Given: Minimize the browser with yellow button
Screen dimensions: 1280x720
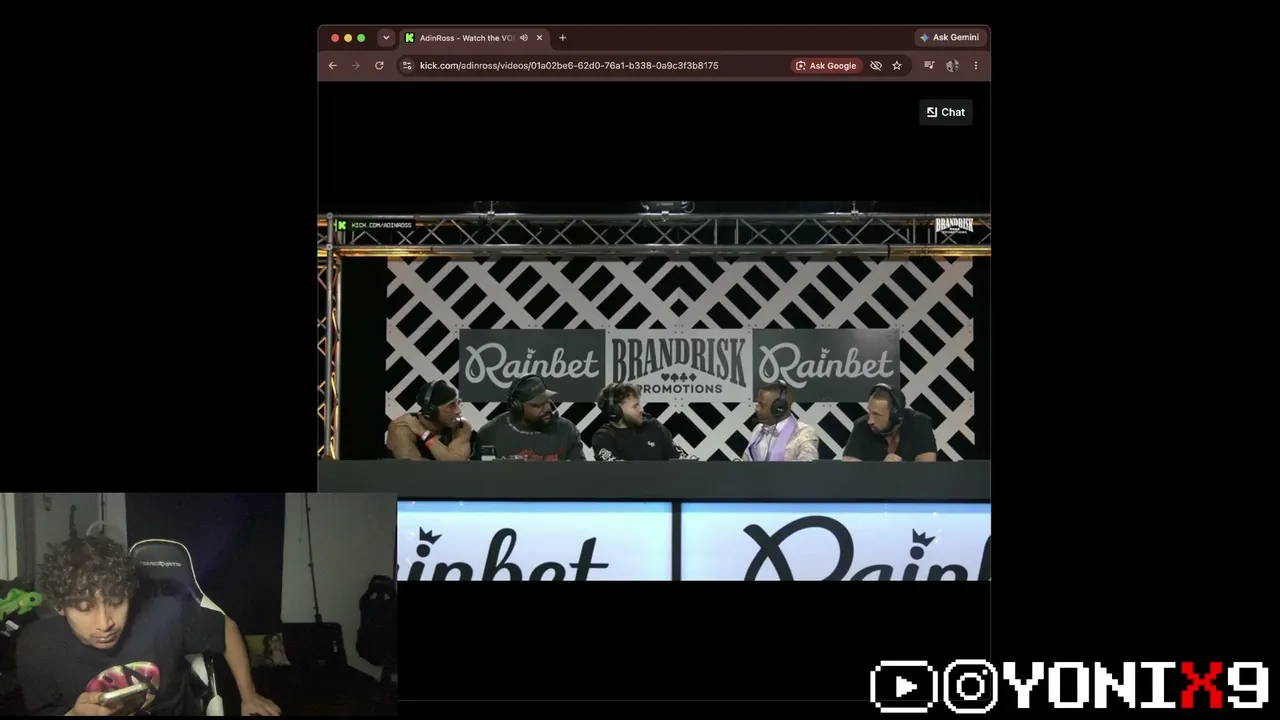Looking at the screenshot, I should tap(348, 38).
